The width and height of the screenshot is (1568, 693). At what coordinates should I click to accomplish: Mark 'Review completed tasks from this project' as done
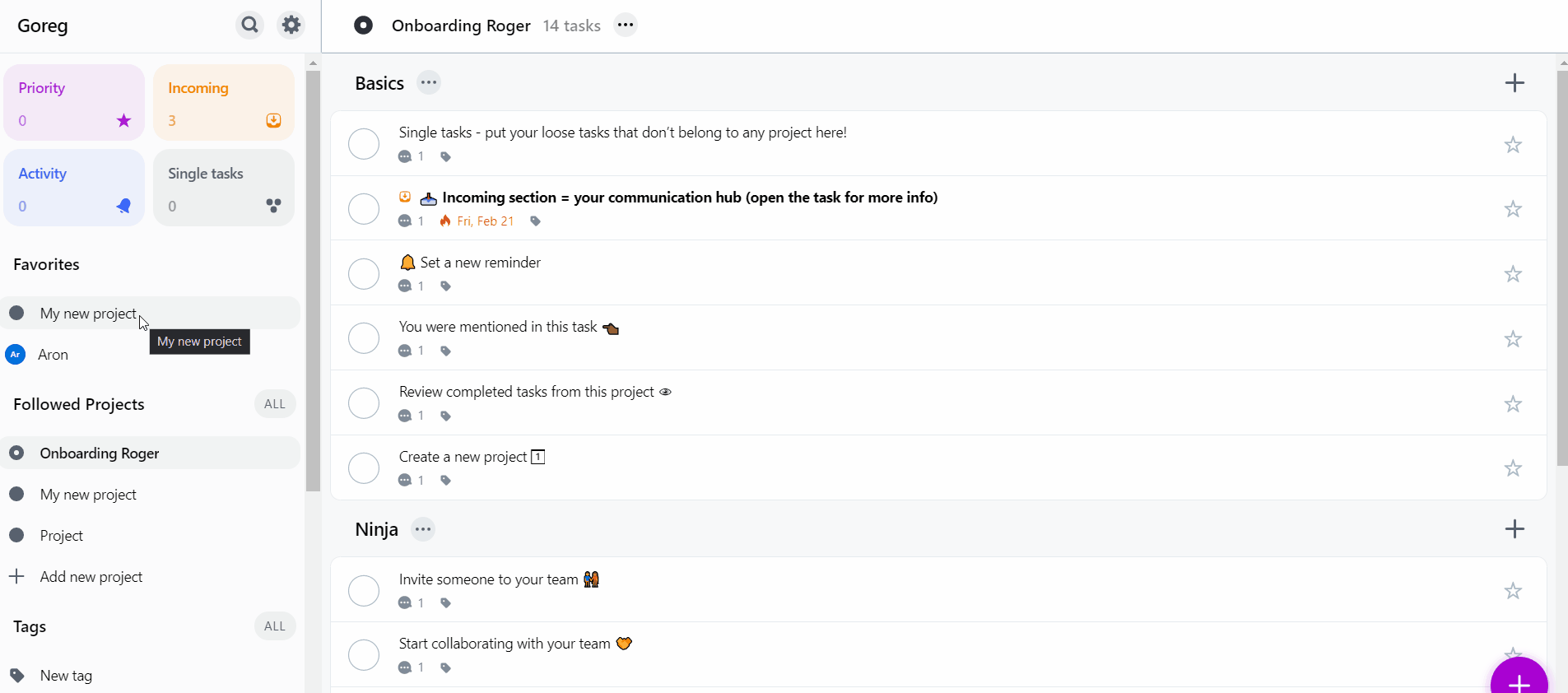click(364, 403)
